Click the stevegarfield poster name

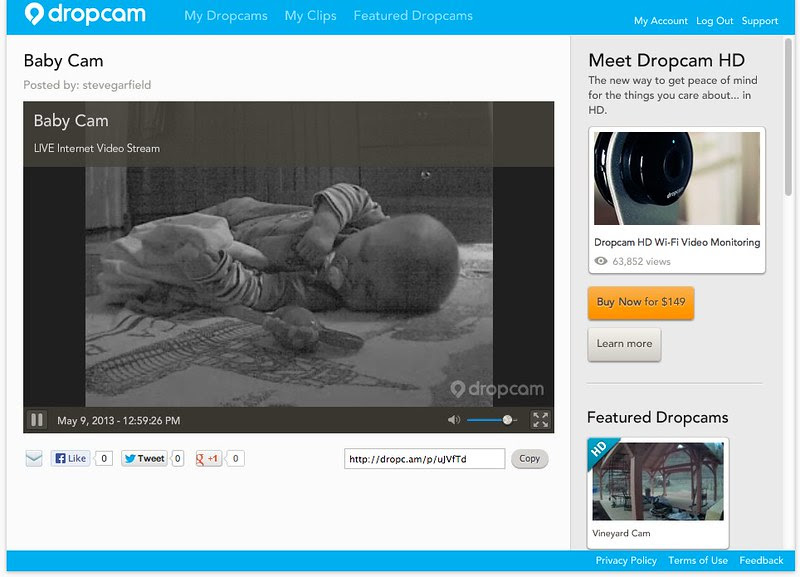[x=116, y=85]
